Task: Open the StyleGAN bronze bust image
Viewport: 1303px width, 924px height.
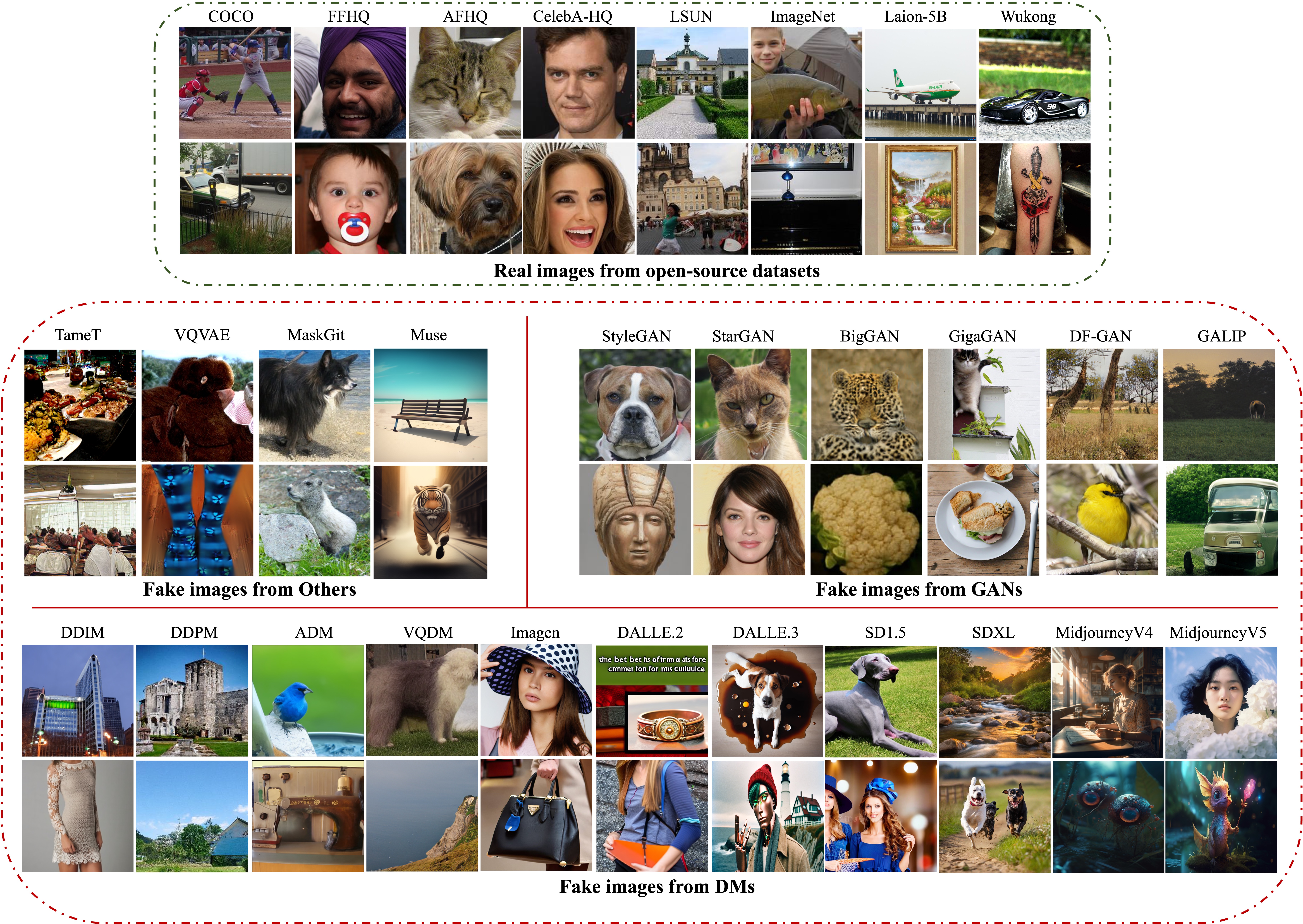Action: [635, 519]
